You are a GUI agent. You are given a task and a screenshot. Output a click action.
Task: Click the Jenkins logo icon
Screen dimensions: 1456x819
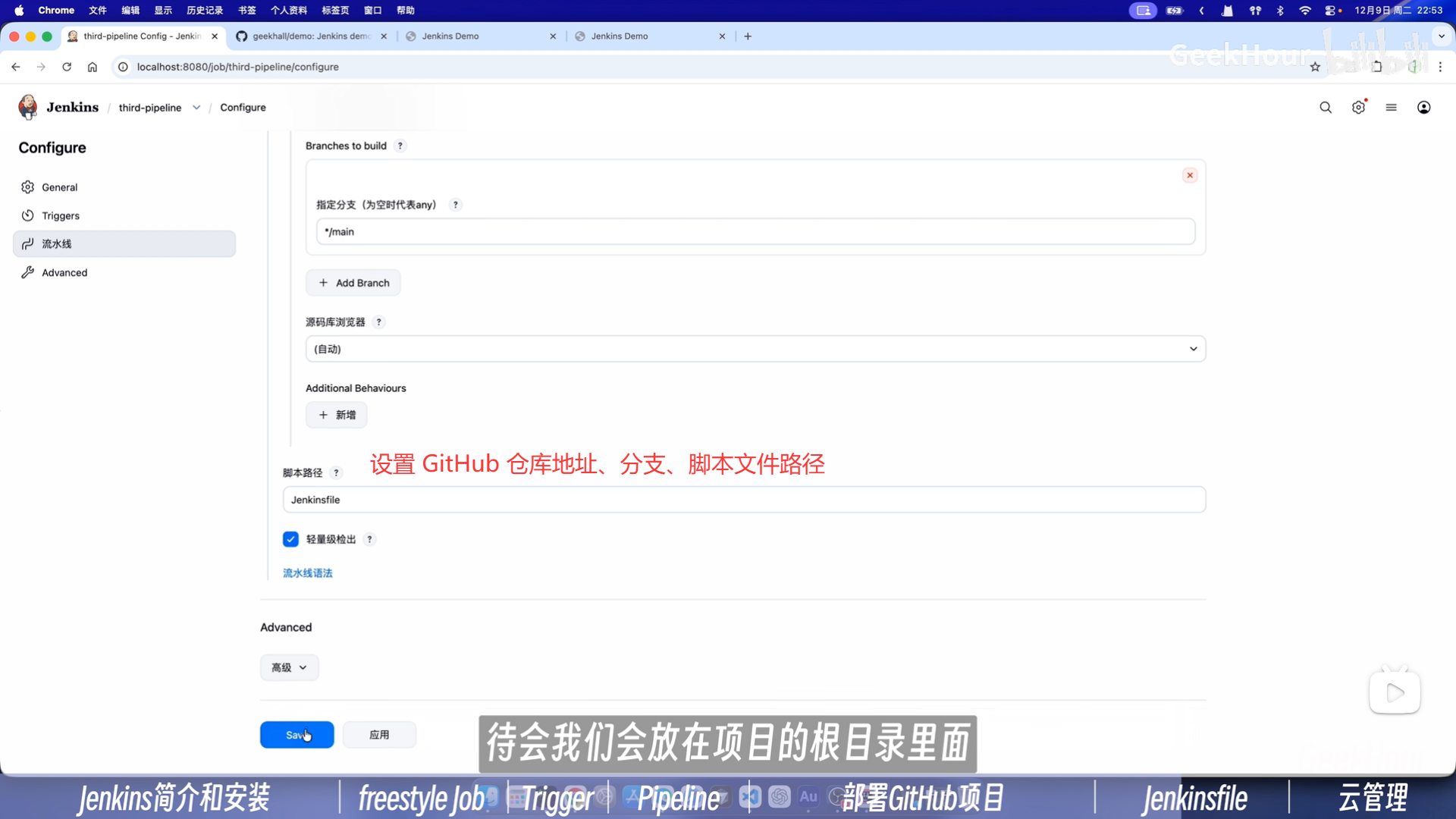point(28,107)
